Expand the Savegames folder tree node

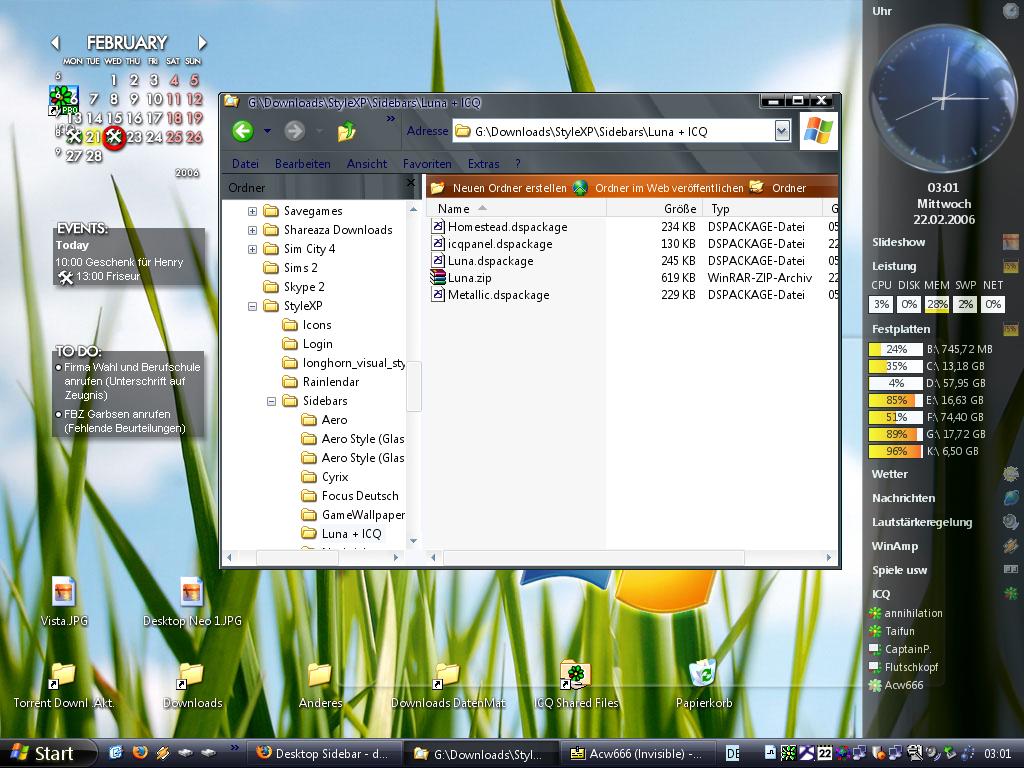(x=252, y=211)
